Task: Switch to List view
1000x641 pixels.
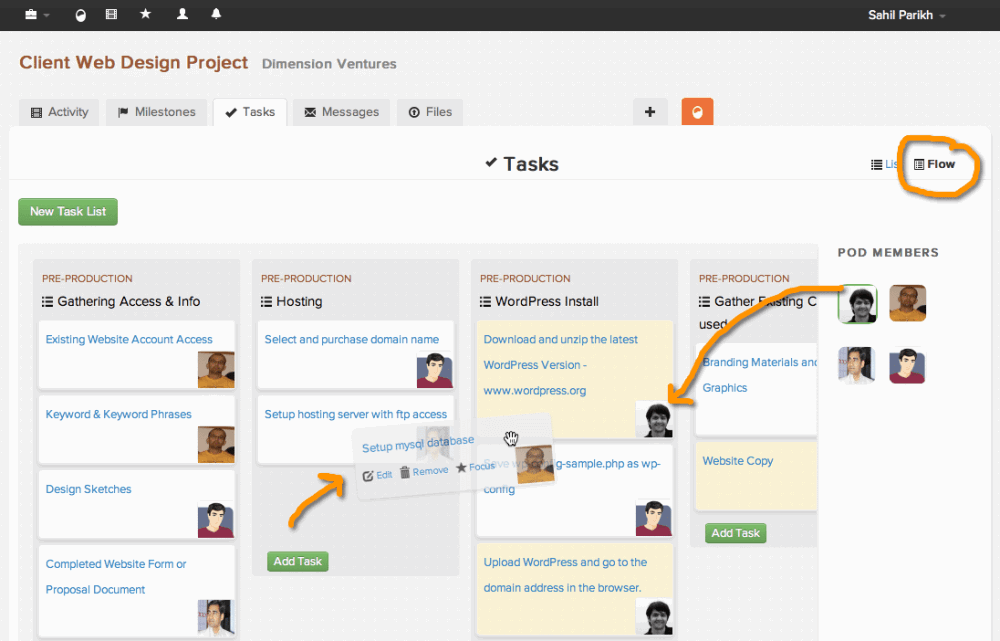Action: pyautogui.click(x=885, y=165)
